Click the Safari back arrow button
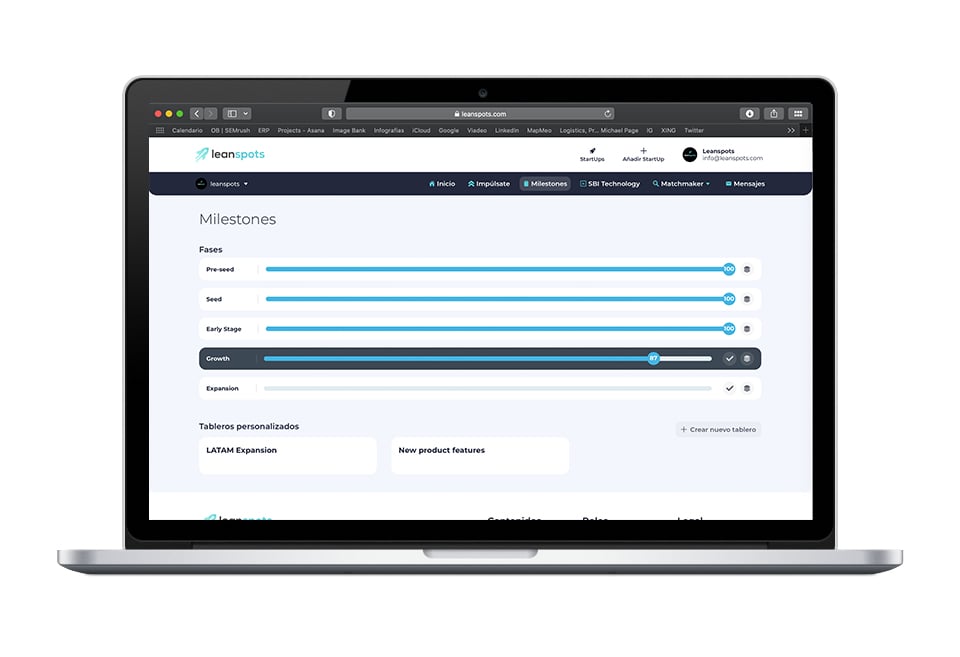Viewport: 960px width, 657px height. (197, 114)
